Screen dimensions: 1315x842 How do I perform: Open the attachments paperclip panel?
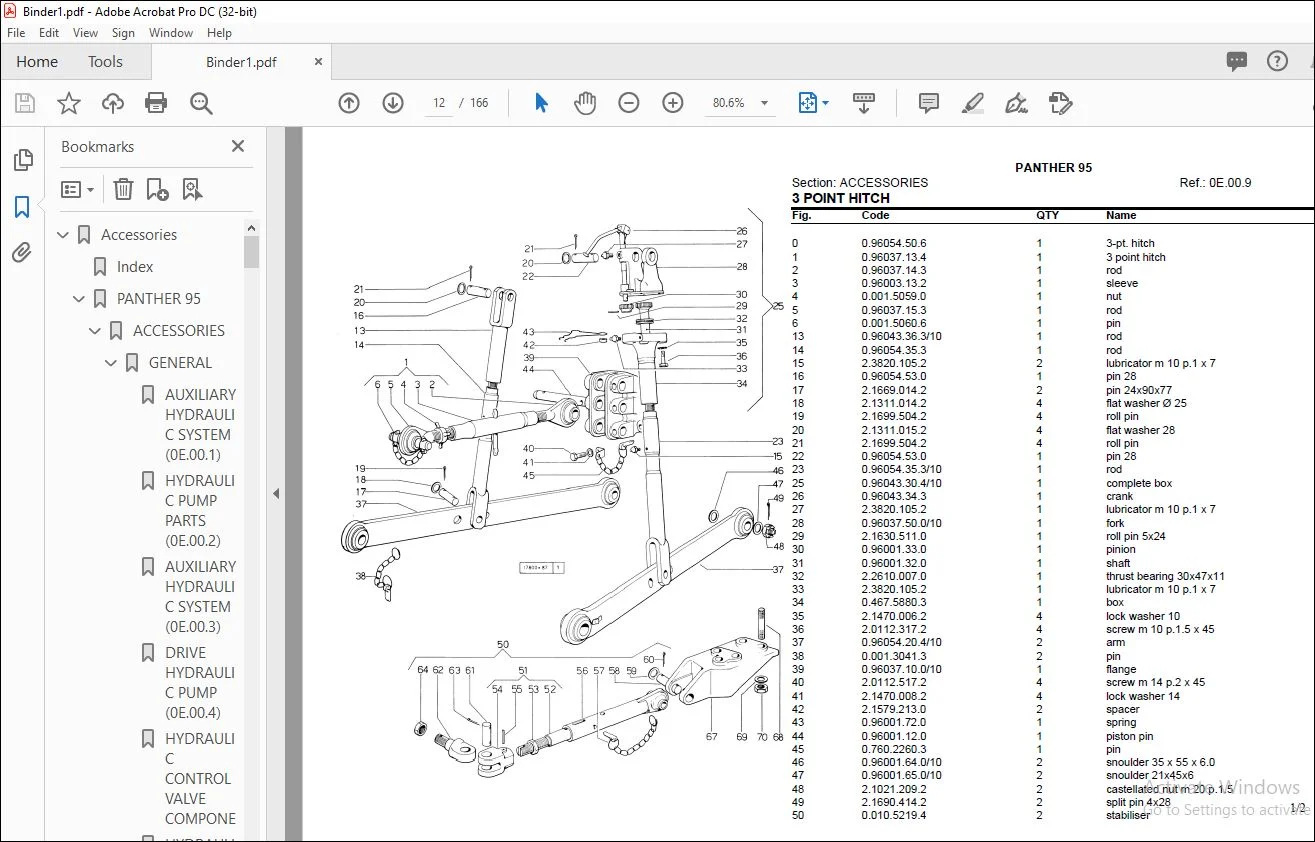pos(22,252)
